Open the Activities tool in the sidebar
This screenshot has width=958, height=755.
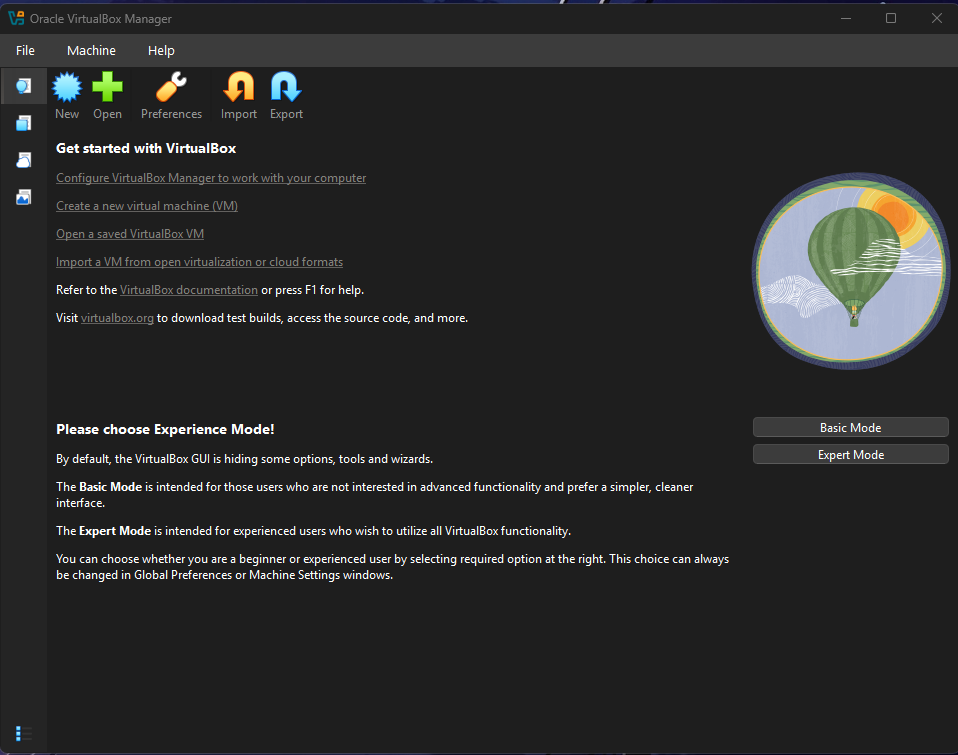[x=23, y=196]
